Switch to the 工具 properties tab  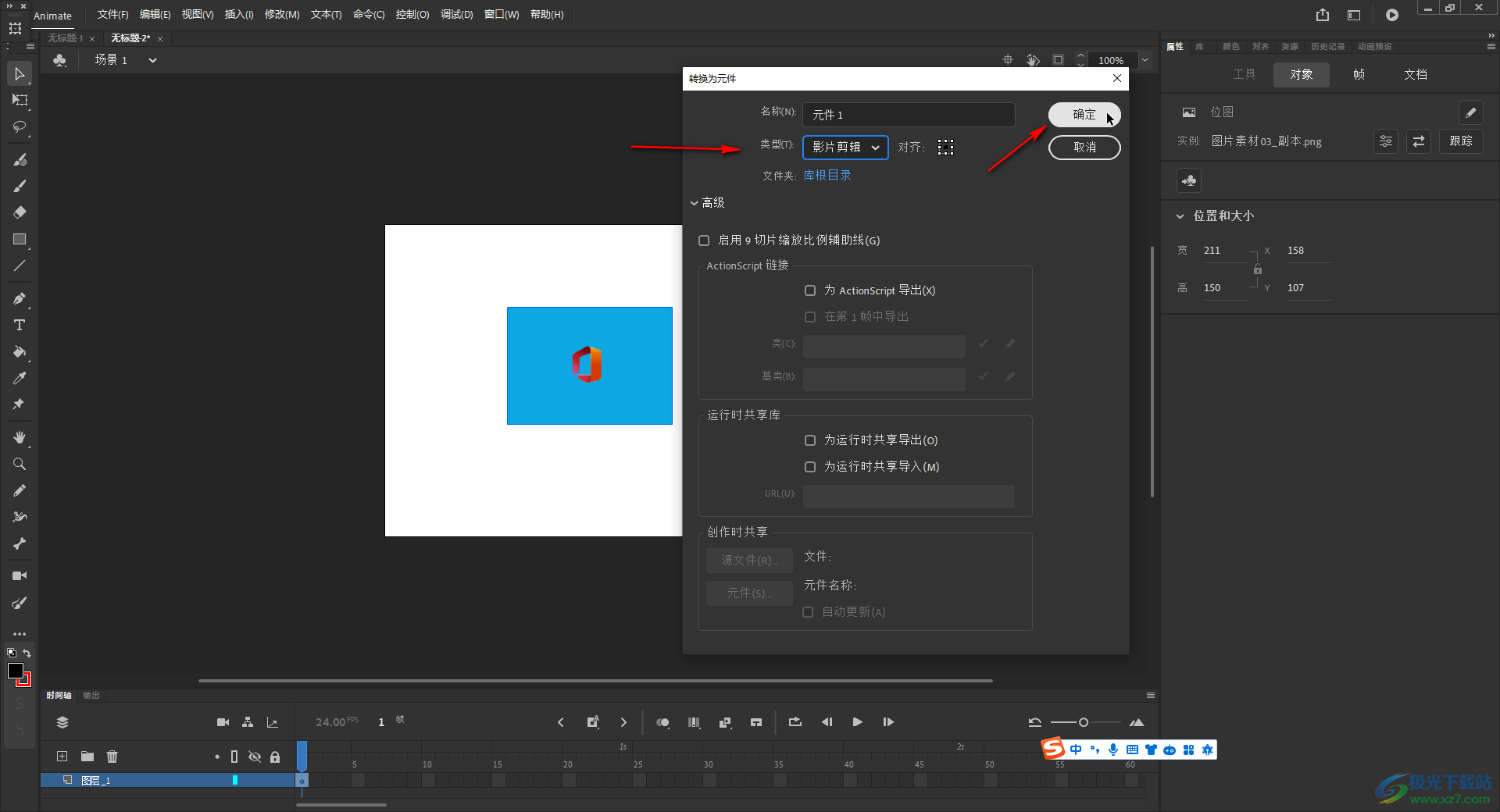point(1245,74)
